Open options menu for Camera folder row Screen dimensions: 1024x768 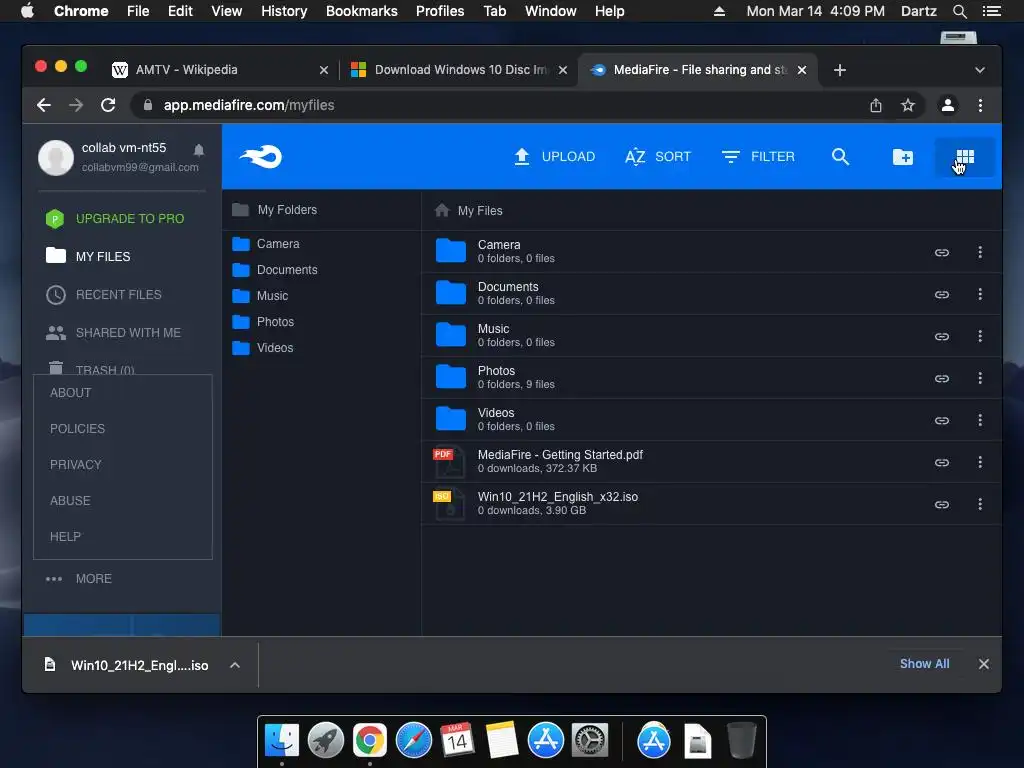[980, 252]
